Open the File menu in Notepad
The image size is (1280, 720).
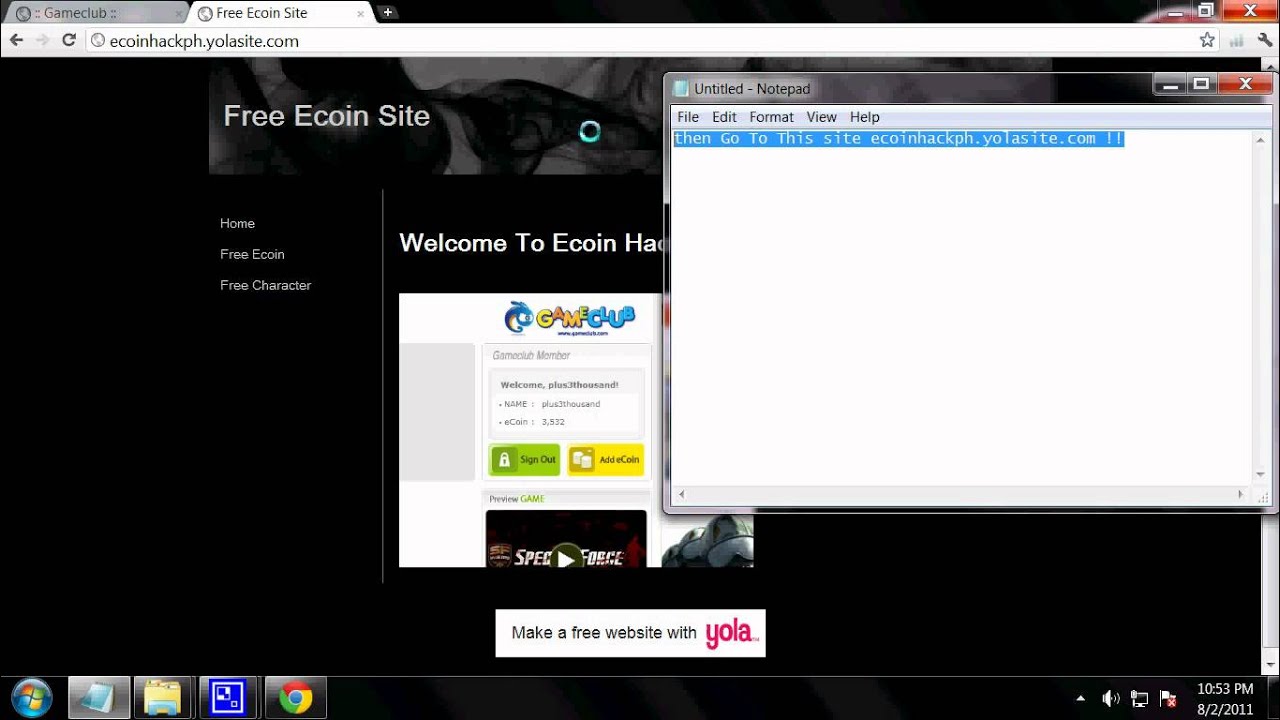687,117
